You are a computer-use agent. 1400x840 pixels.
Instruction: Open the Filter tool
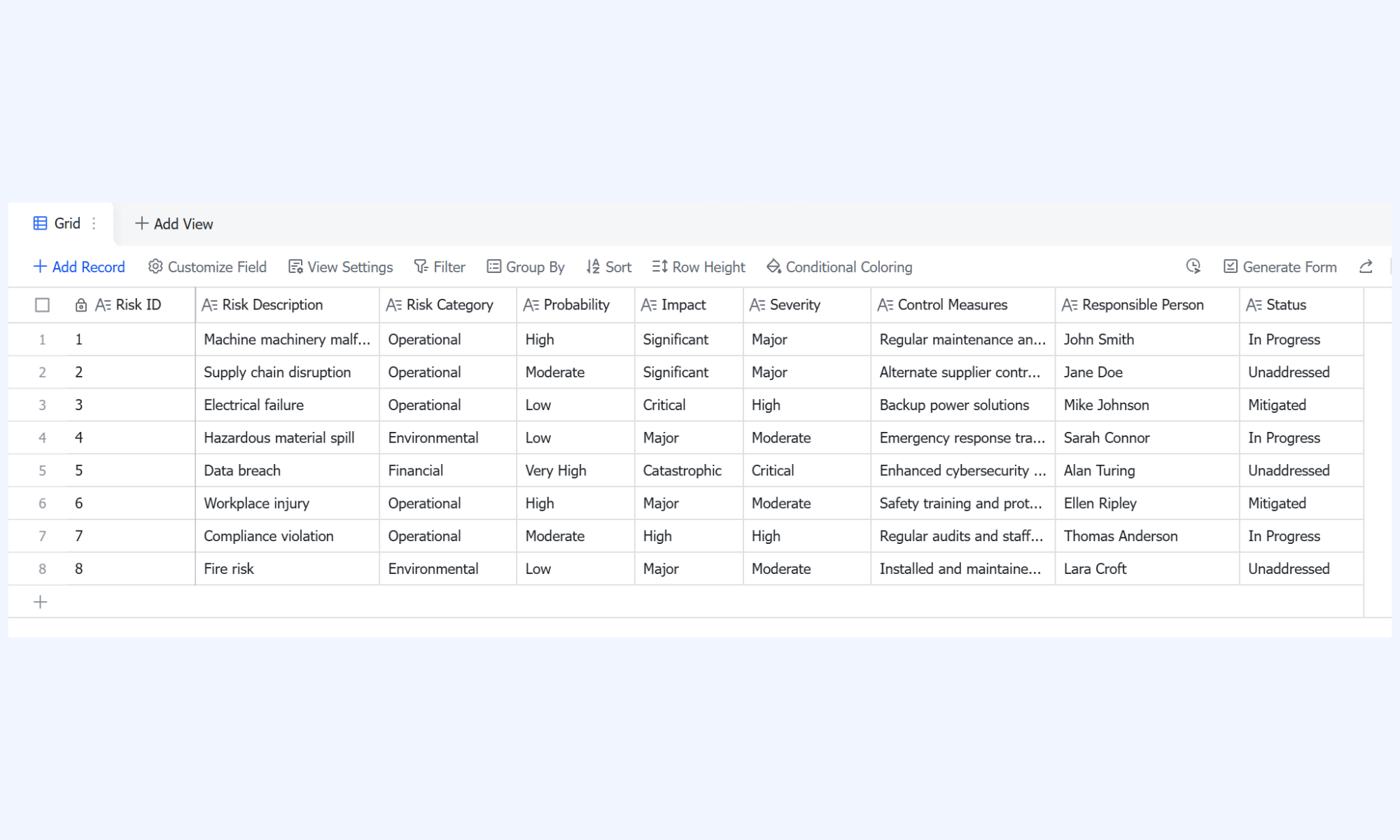click(x=440, y=267)
